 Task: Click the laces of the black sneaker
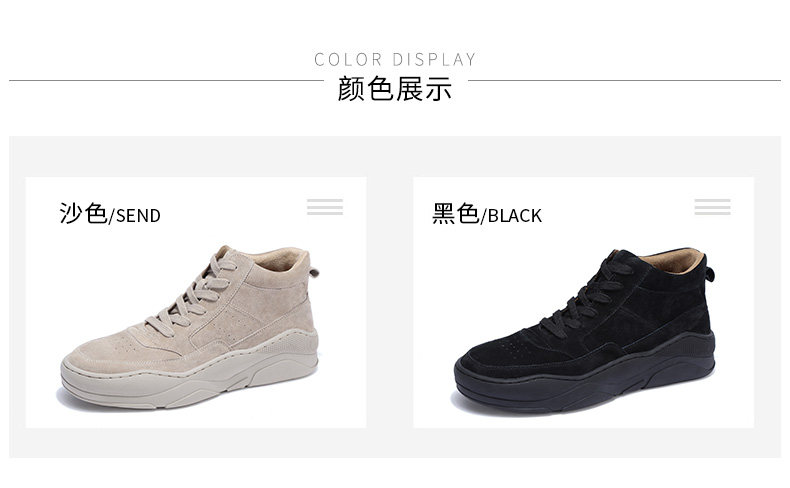pyautogui.click(x=584, y=297)
